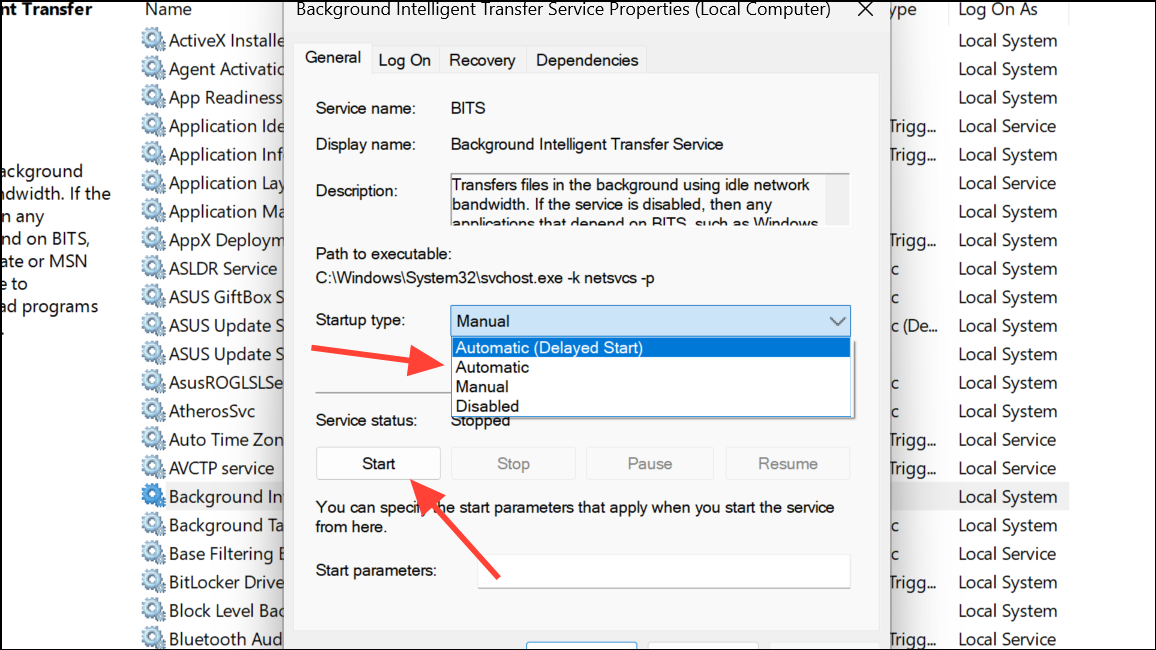Click the AVCTP service gear icon
The width and height of the screenshot is (1156, 650).
coord(153,467)
